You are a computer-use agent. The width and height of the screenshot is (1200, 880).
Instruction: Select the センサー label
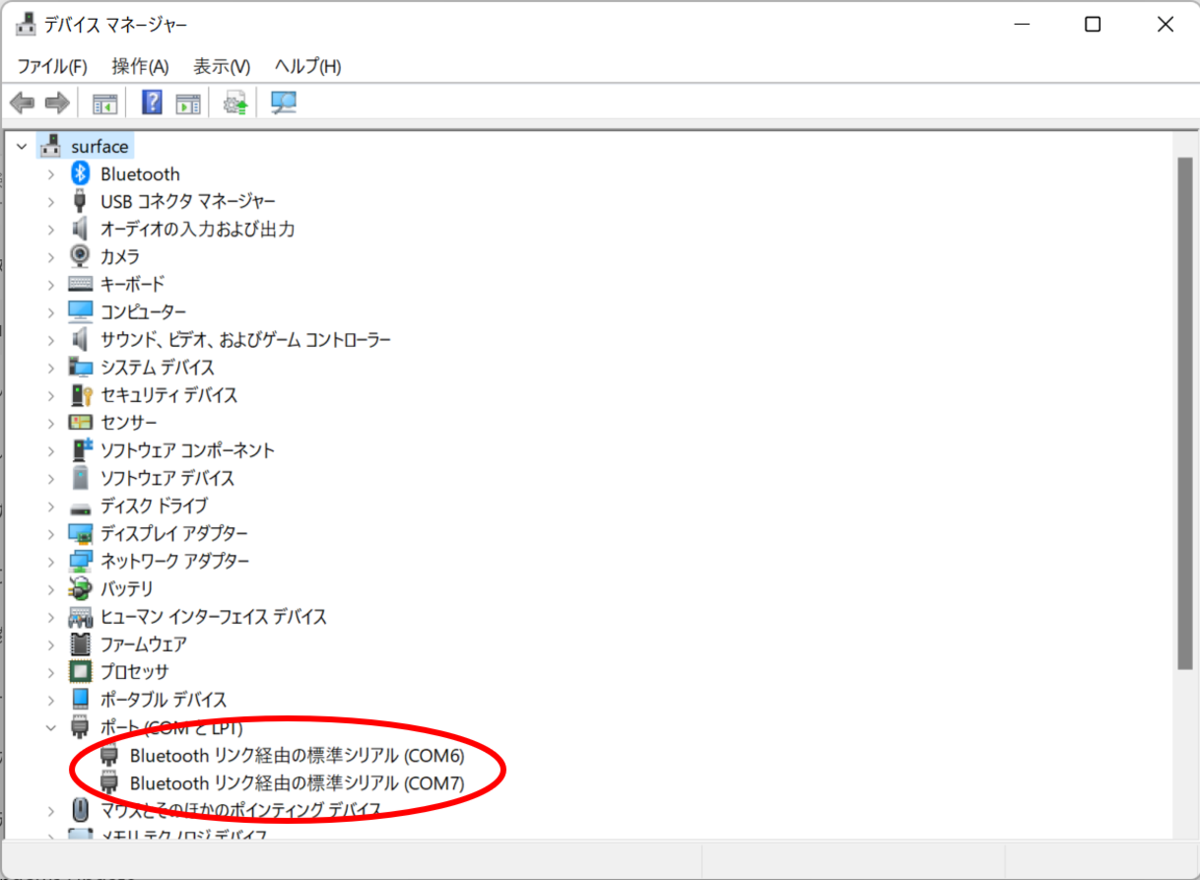point(128,422)
